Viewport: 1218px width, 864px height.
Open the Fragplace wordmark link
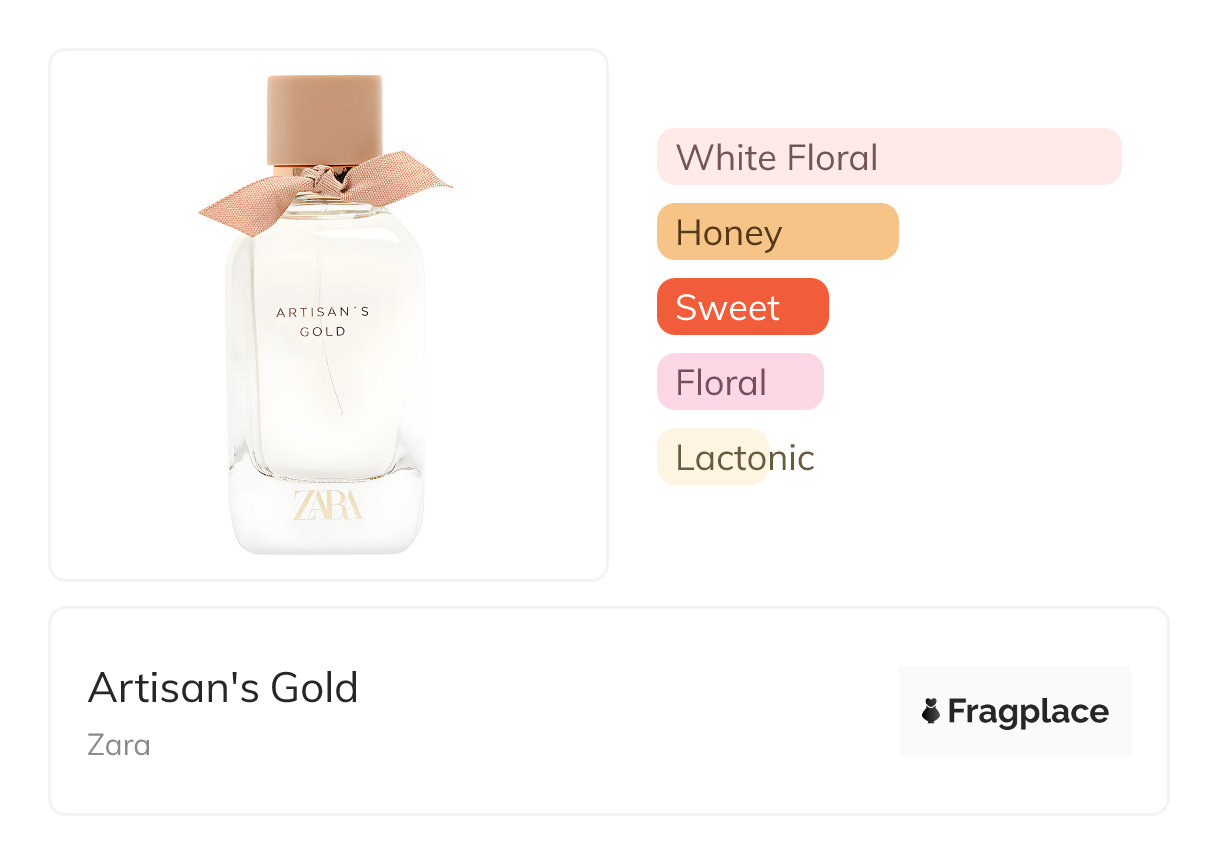1028,711
